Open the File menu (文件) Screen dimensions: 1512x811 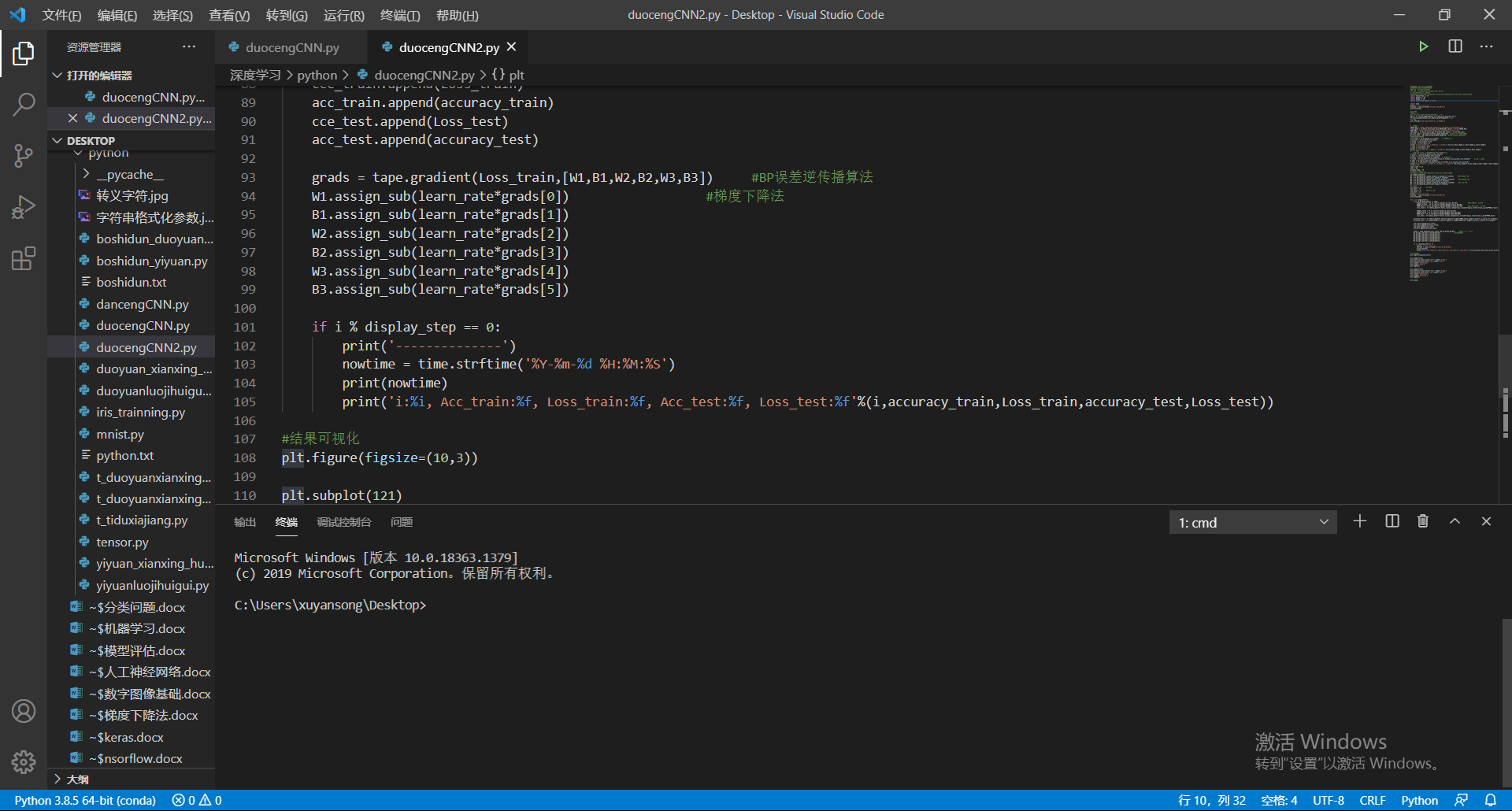pyautogui.click(x=61, y=15)
